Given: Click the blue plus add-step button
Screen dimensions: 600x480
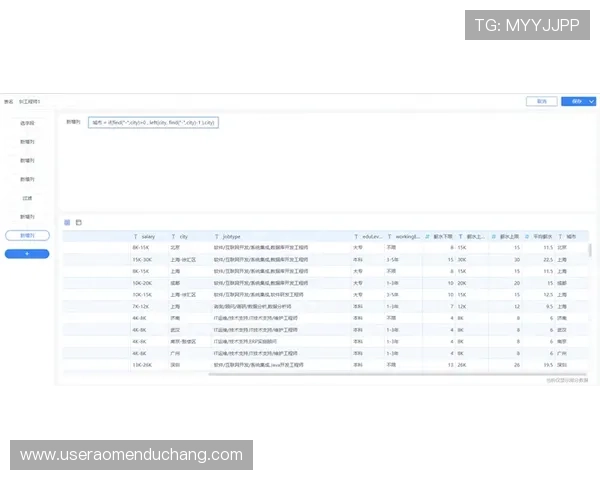Looking at the screenshot, I should [27, 254].
